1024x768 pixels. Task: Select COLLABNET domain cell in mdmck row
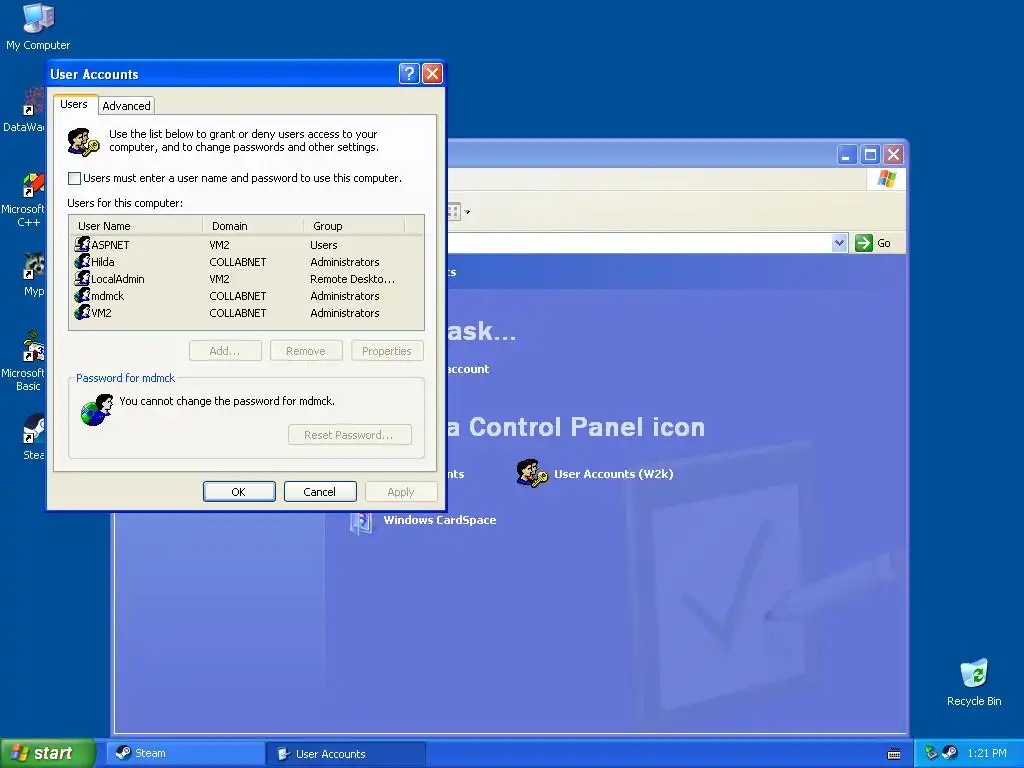[x=238, y=296]
